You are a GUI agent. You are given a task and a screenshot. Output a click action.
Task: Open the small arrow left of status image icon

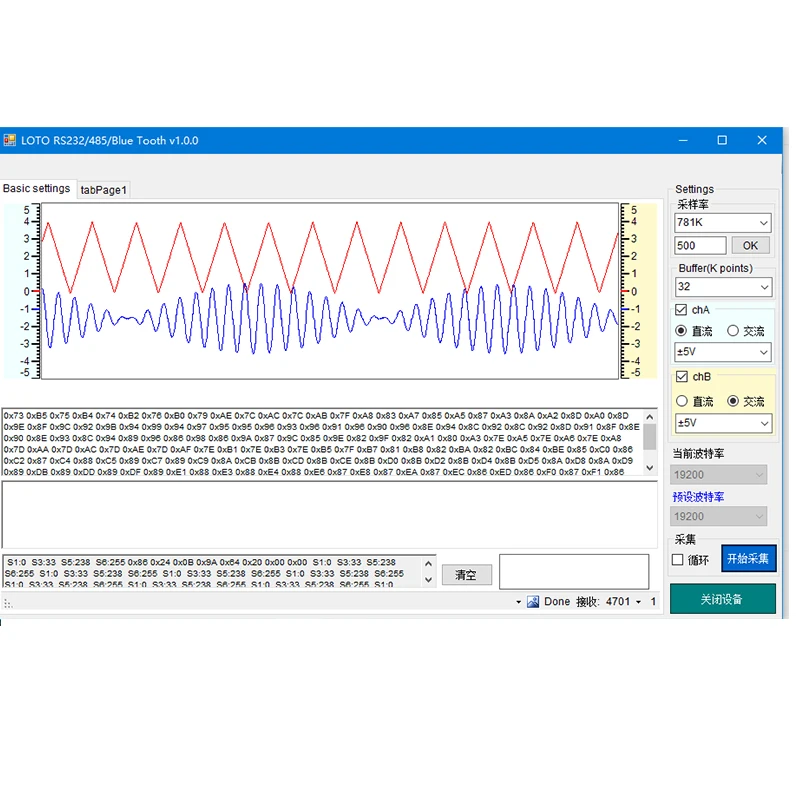pyautogui.click(x=518, y=602)
